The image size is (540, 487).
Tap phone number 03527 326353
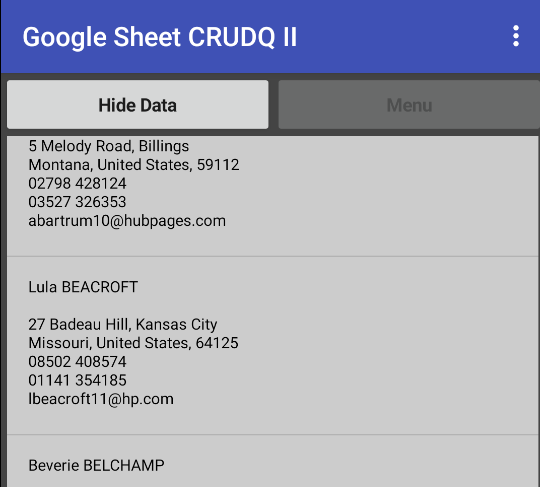[x=77, y=202]
